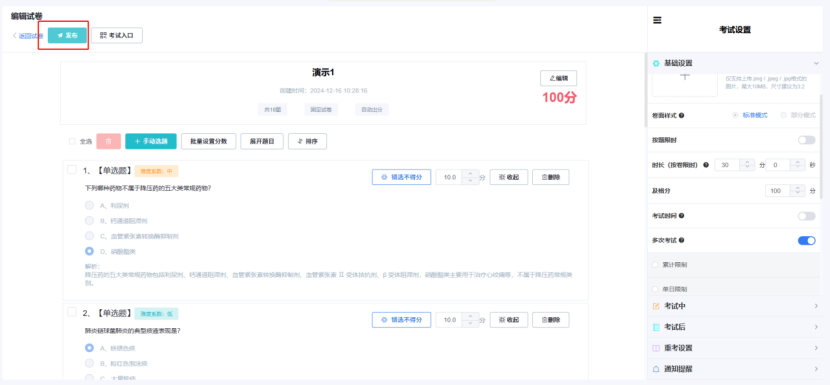Tick the checkbox for question 1
Screen dimensions: 830x385
coord(72,169)
